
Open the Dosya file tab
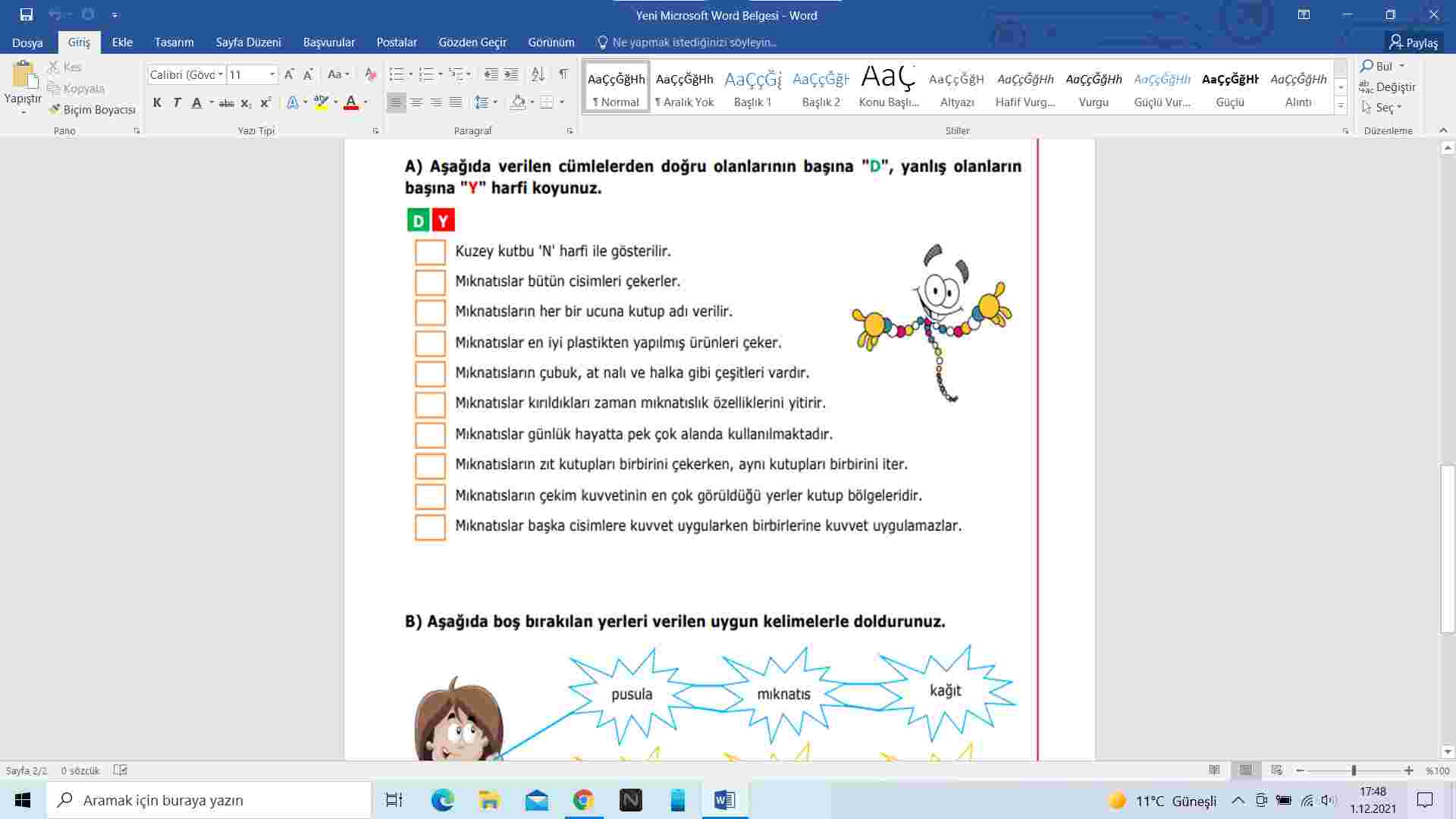click(x=27, y=42)
